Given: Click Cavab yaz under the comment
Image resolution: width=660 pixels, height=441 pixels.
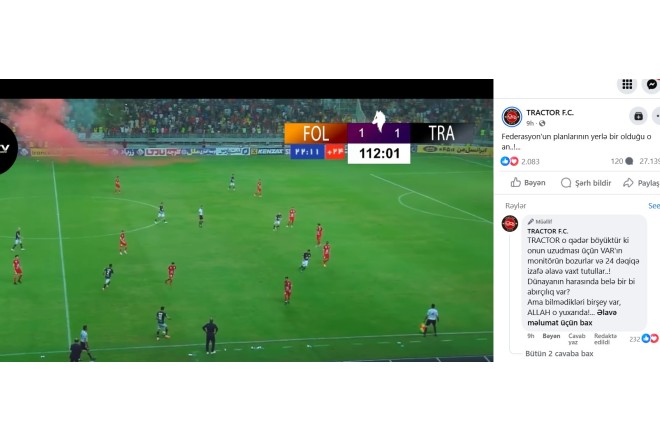Looking at the screenshot, I should [x=577, y=339].
